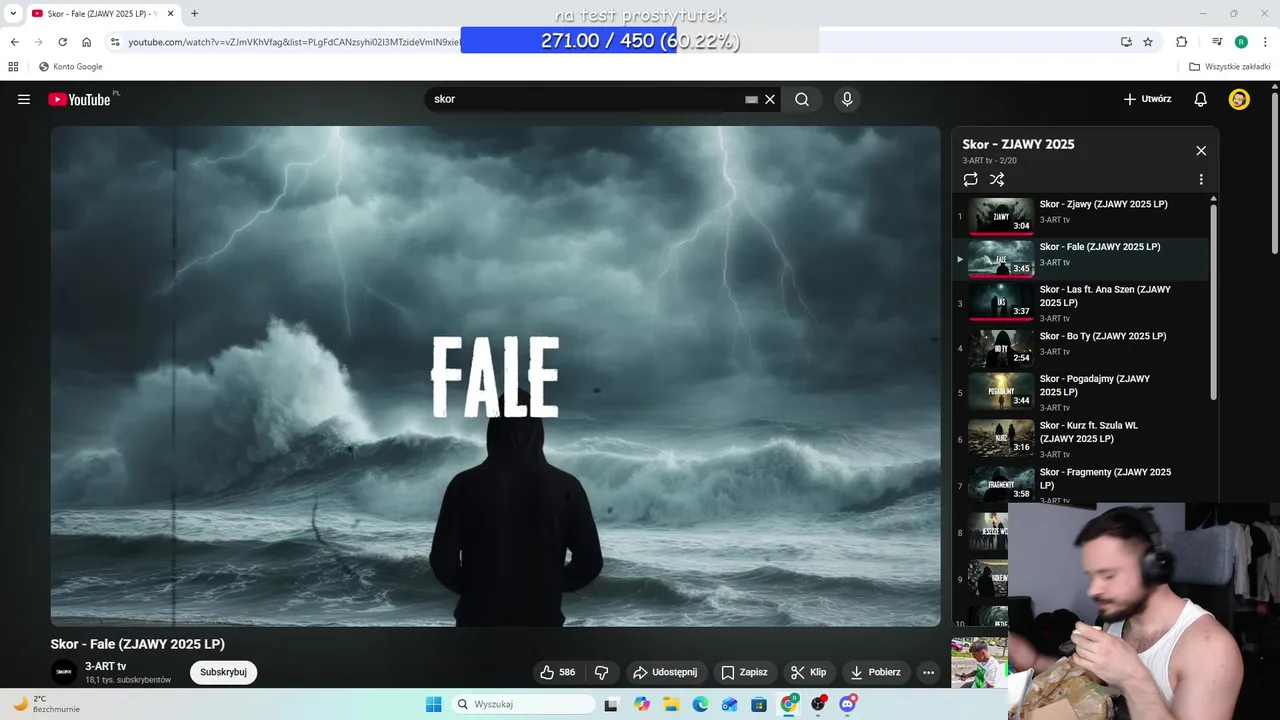Open the weather widget showing 2°C

pos(45,704)
